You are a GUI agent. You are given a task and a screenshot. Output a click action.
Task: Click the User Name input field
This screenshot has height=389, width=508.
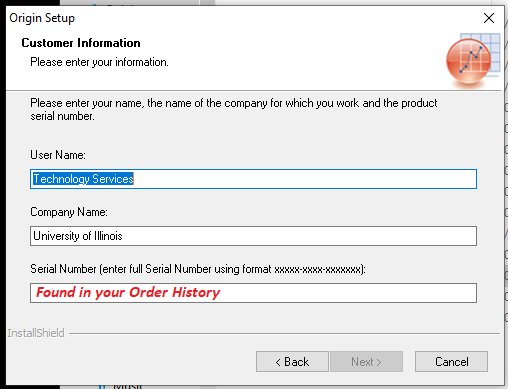pos(253,179)
